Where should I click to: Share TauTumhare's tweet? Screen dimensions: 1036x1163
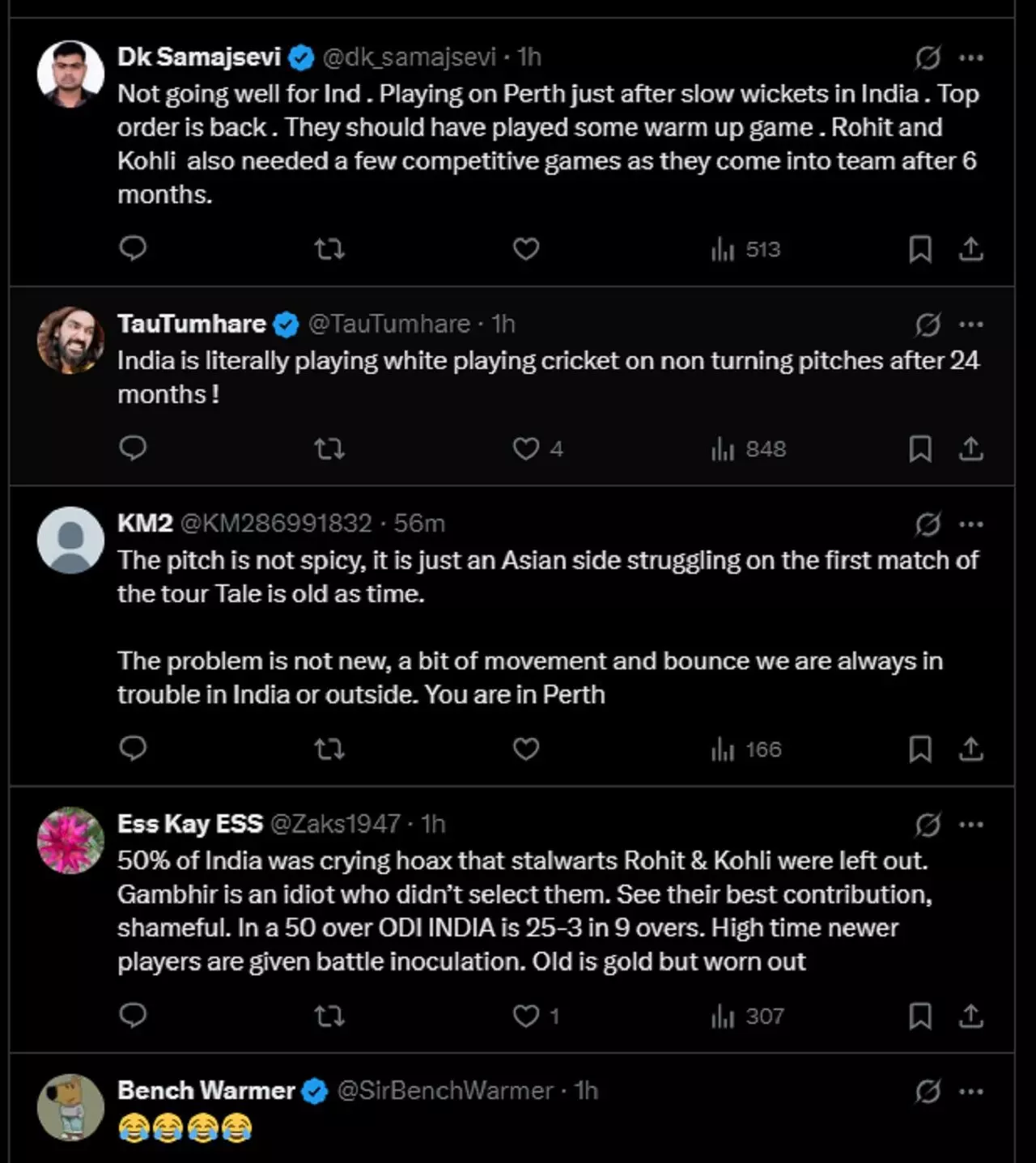click(970, 448)
